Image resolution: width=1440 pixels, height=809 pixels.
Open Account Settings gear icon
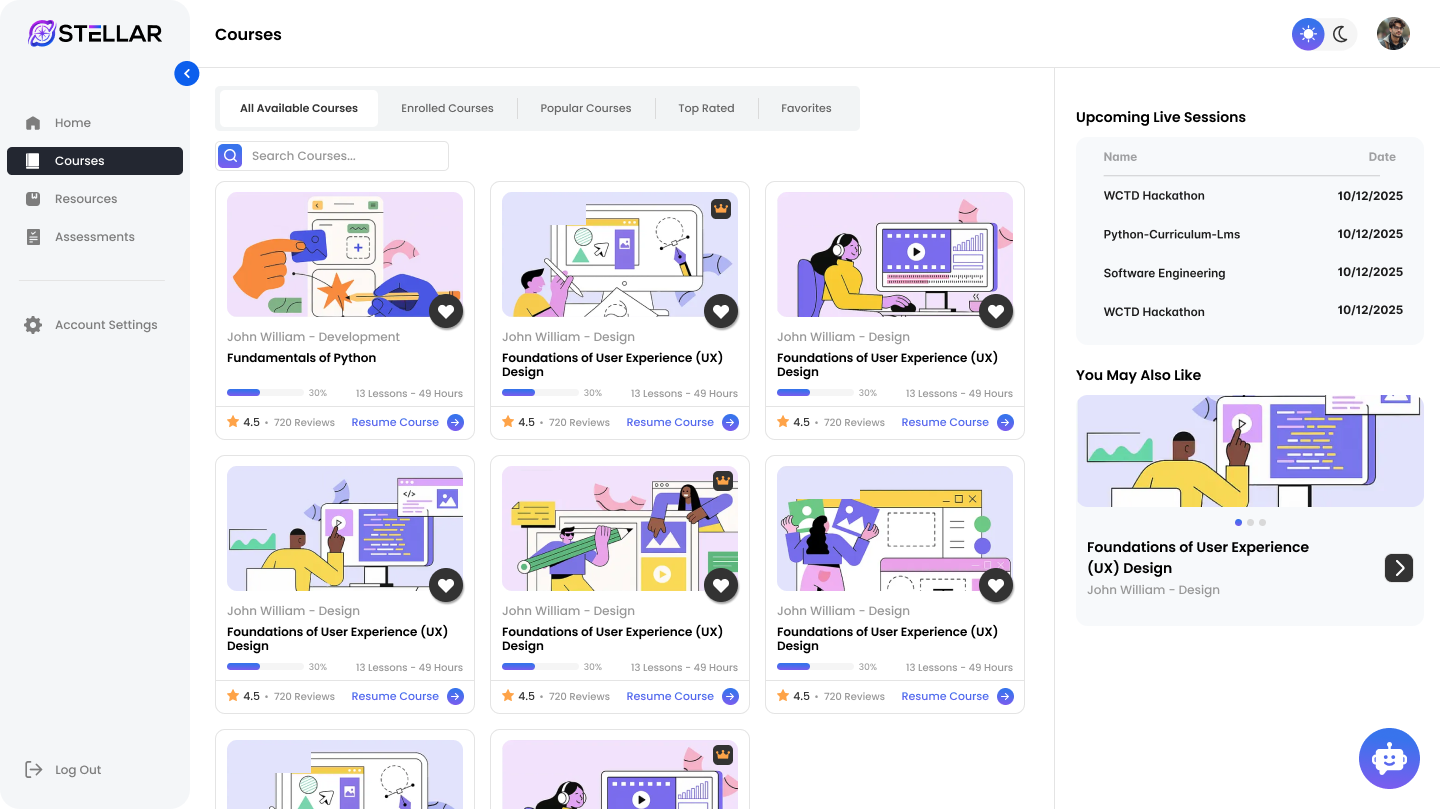(x=33, y=325)
